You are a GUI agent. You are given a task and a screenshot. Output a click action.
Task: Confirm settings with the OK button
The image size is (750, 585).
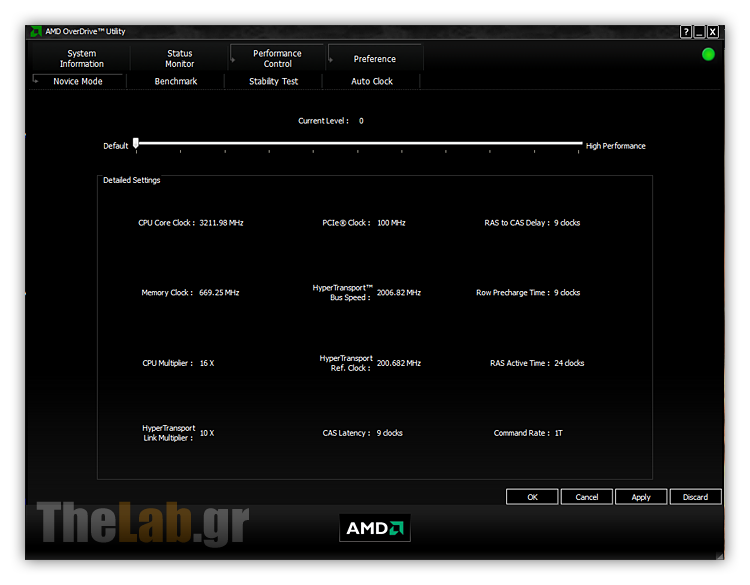(x=532, y=497)
